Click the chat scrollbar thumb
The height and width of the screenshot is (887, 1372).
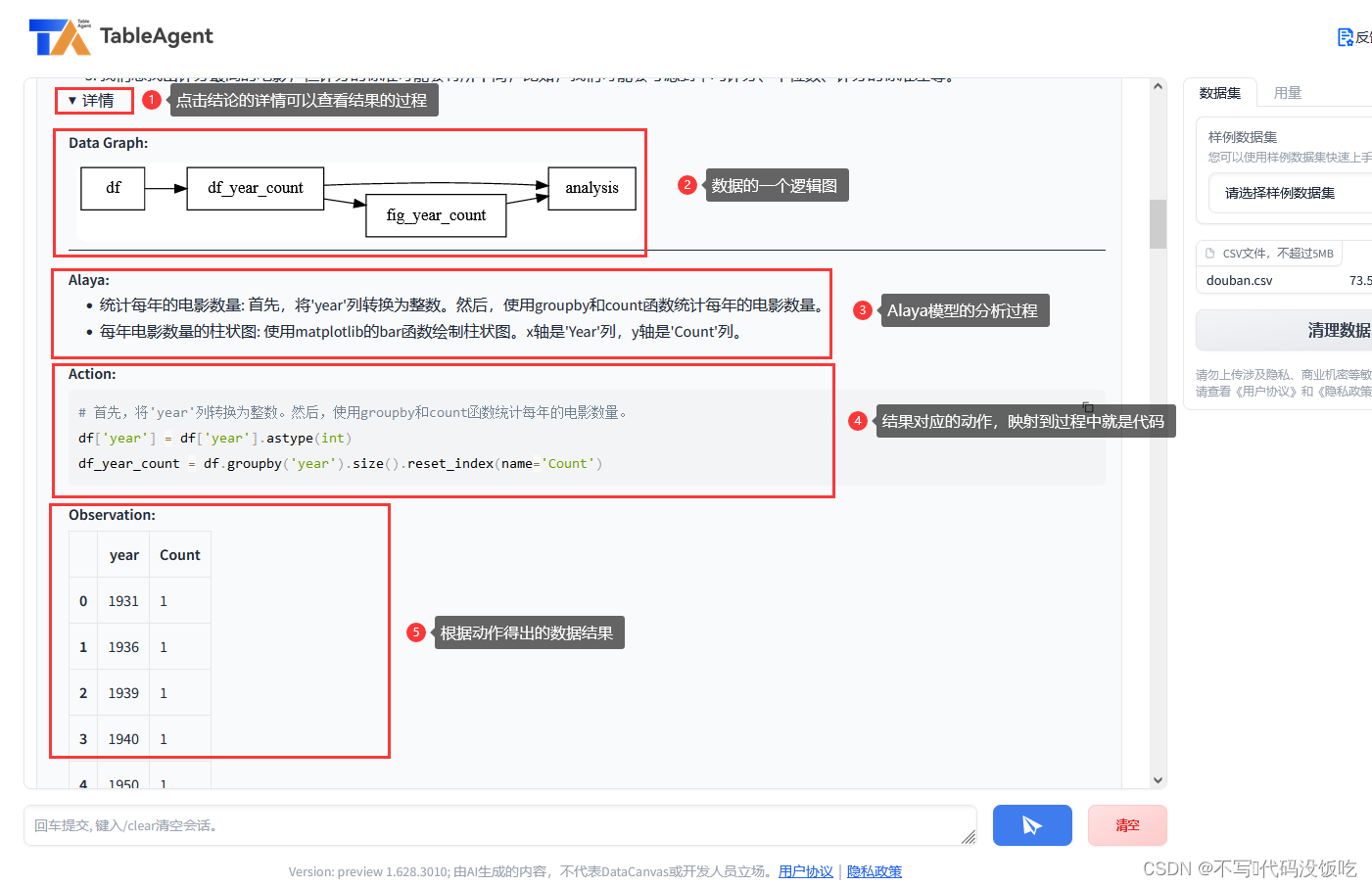click(1158, 224)
